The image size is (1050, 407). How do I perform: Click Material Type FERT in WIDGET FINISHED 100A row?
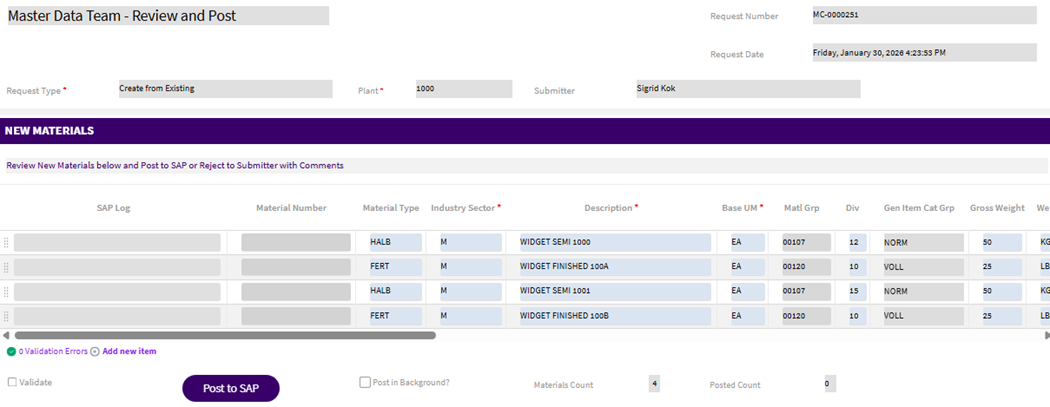tap(396, 267)
